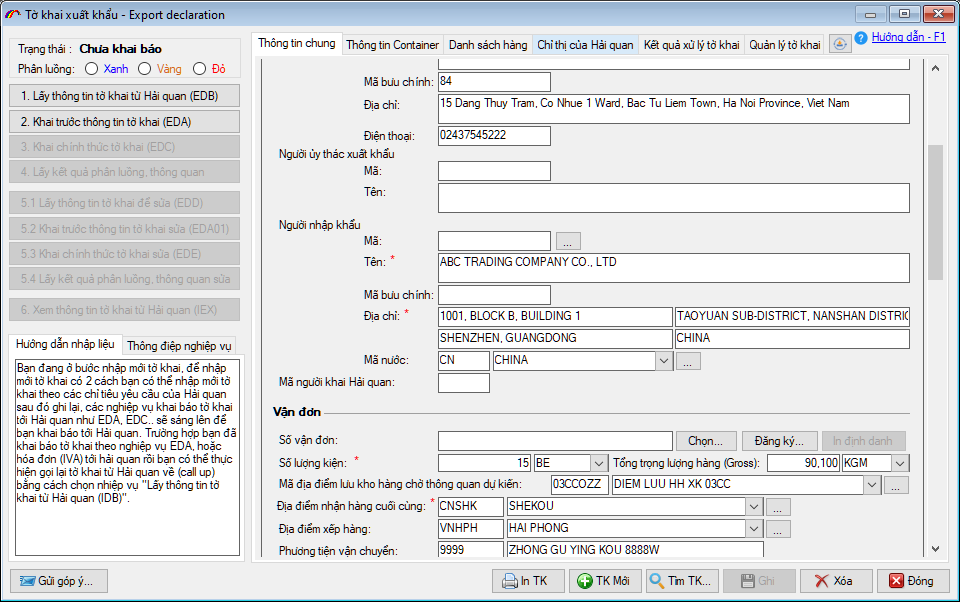Image resolution: width=960 pixels, height=602 pixels.
Task: Select the Vàng radio button
Action: tap(145, 69)
